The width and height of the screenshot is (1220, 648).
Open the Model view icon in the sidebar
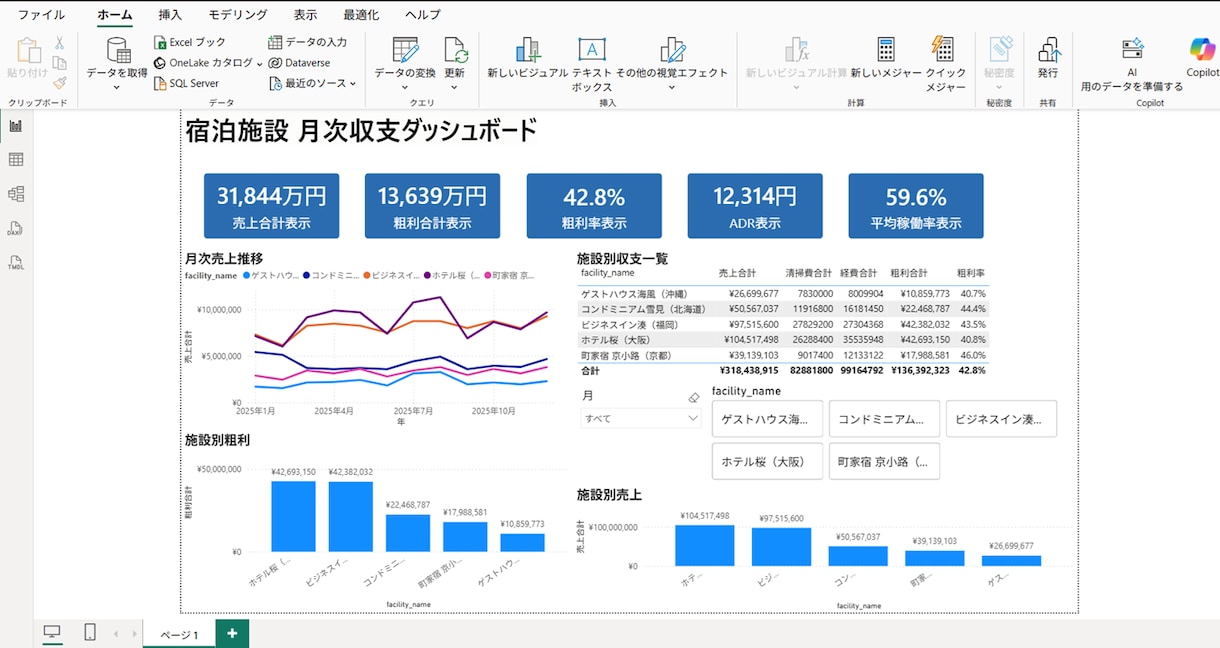click(16, 194)
